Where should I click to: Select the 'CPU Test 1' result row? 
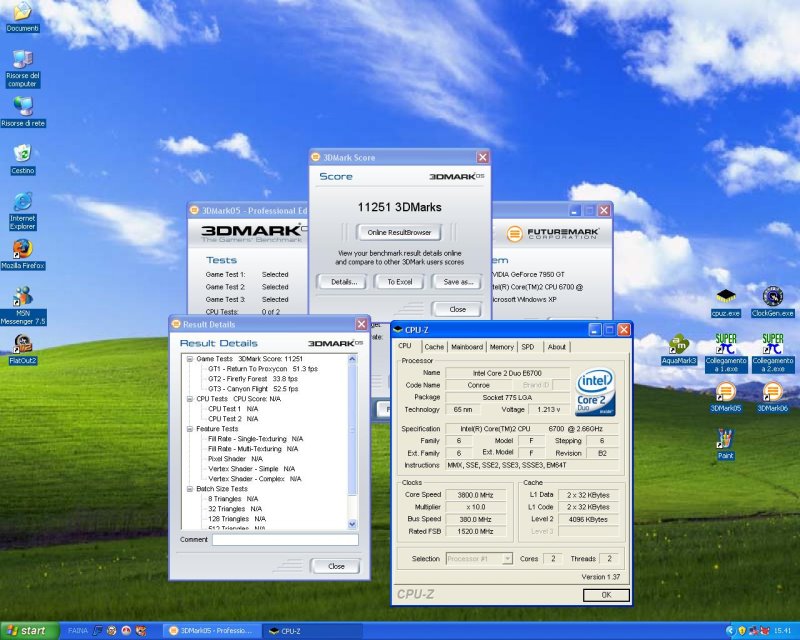[233, 409]
